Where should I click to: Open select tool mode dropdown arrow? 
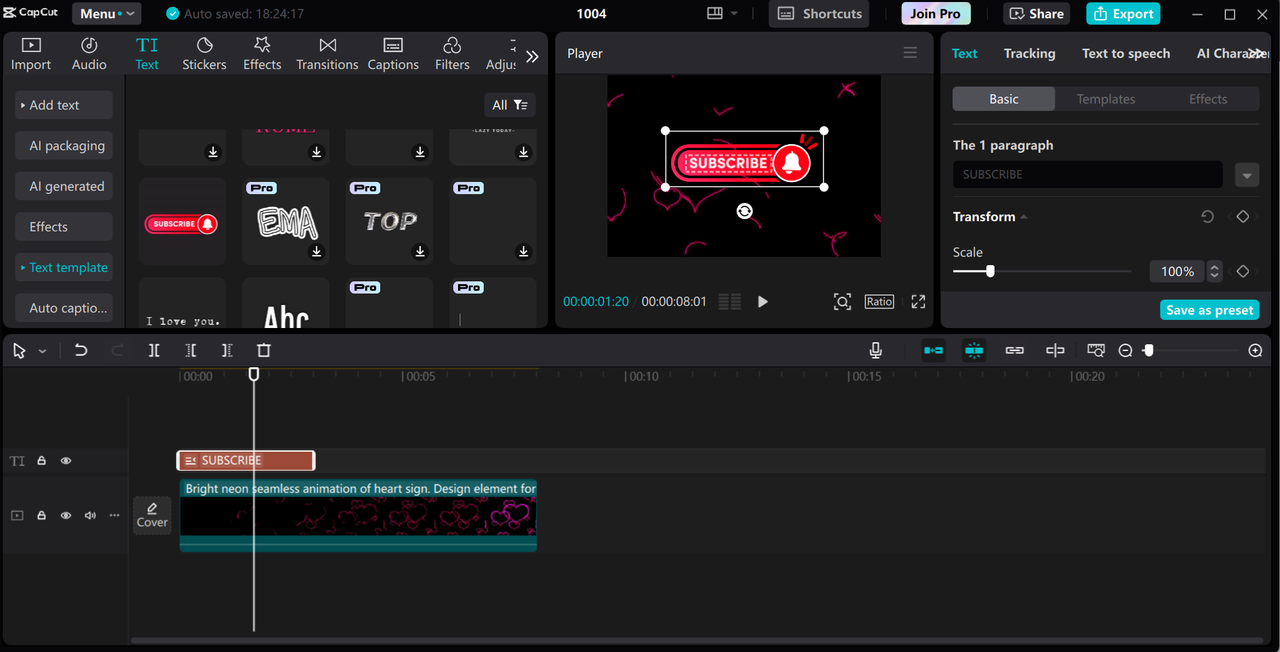pos(42,351)
